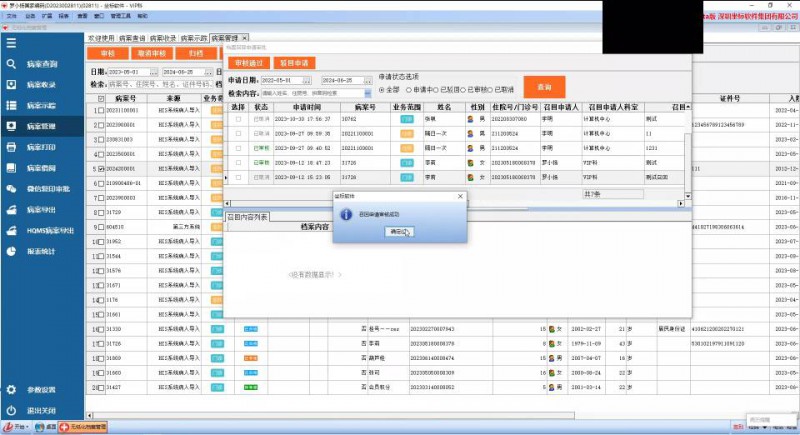Image resolution: width=800 pixels, height=435 pixels.
Task: Open the 申请日期 start date picker
Action: (309, 80)
